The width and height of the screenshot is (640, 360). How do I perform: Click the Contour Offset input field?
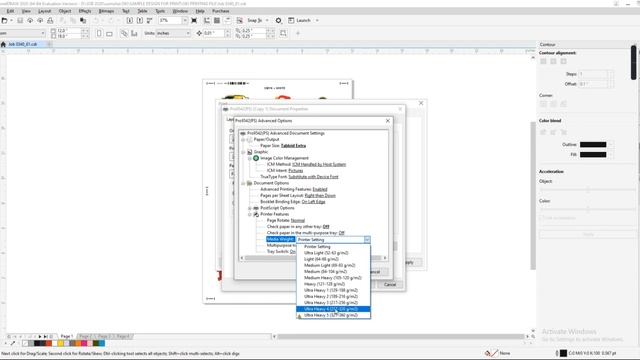pyautogui.click(x=593, y=84)
